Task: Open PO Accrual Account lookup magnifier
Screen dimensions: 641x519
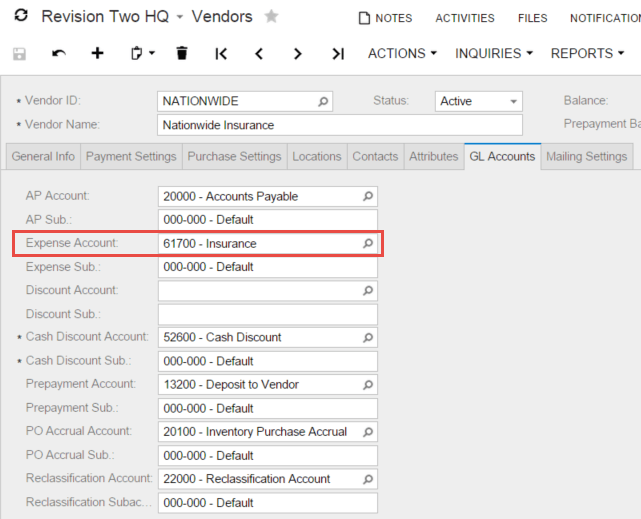Action: (368, 432)
